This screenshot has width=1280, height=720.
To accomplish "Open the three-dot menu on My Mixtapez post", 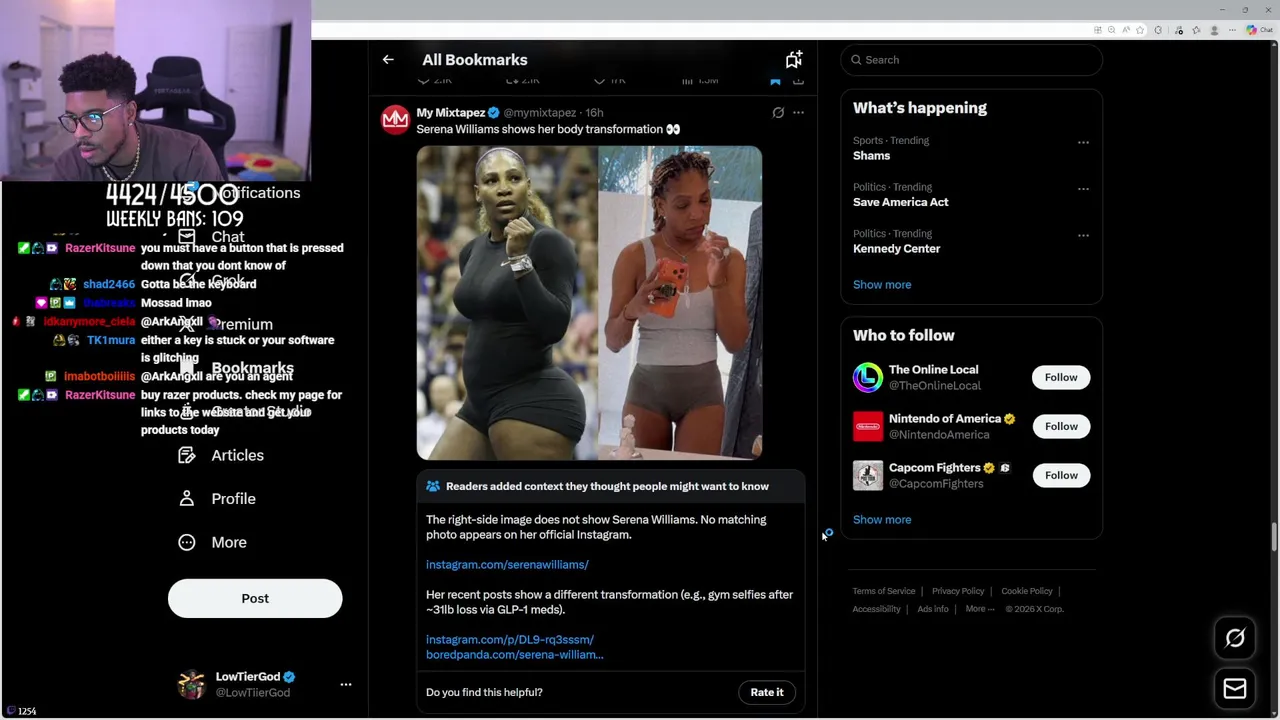I will click(x=798, y=113).
